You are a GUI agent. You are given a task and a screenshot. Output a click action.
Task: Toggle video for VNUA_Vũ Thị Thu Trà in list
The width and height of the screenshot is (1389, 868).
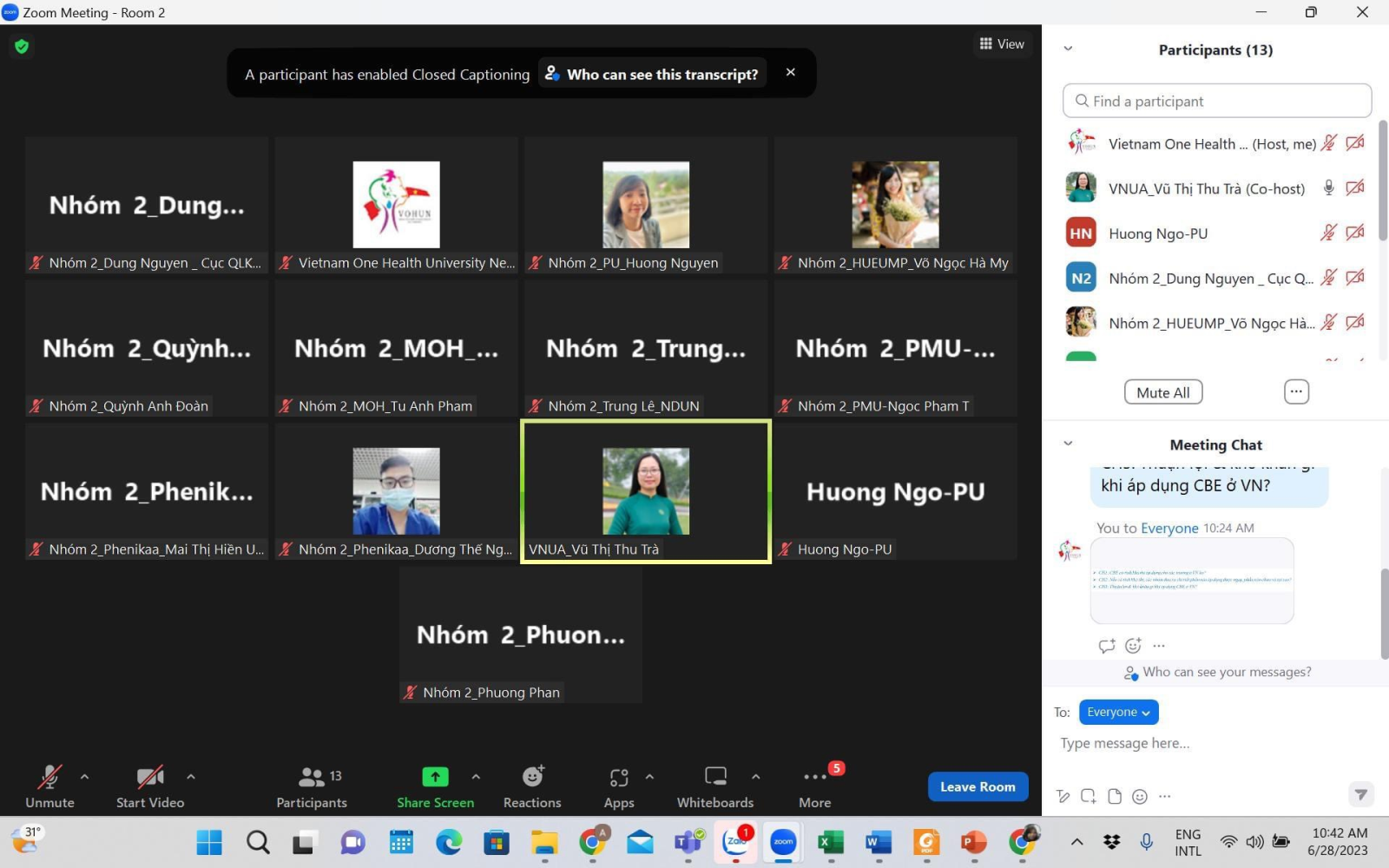point(1355,187)
